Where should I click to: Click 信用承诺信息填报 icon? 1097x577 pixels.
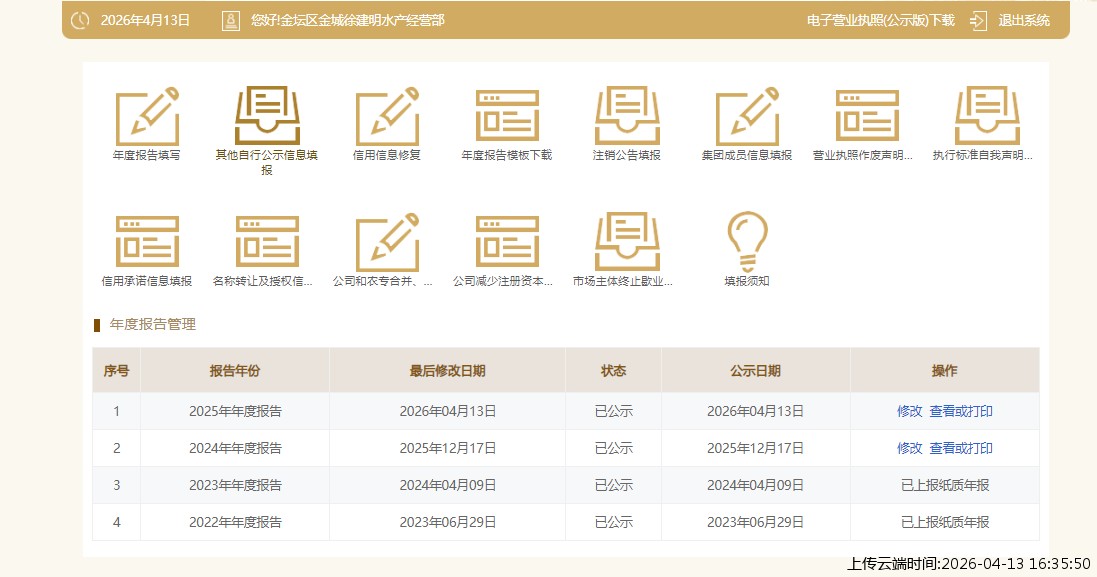pos(147,243)
